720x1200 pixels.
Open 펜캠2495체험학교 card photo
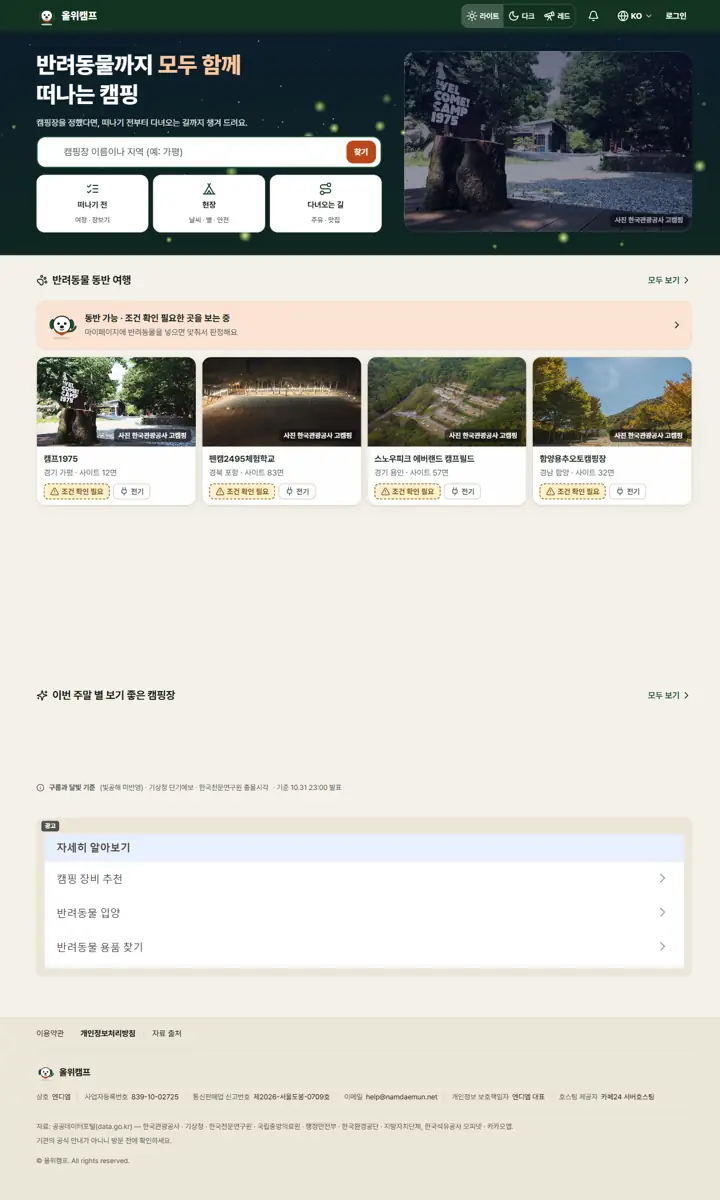point(281,402)
